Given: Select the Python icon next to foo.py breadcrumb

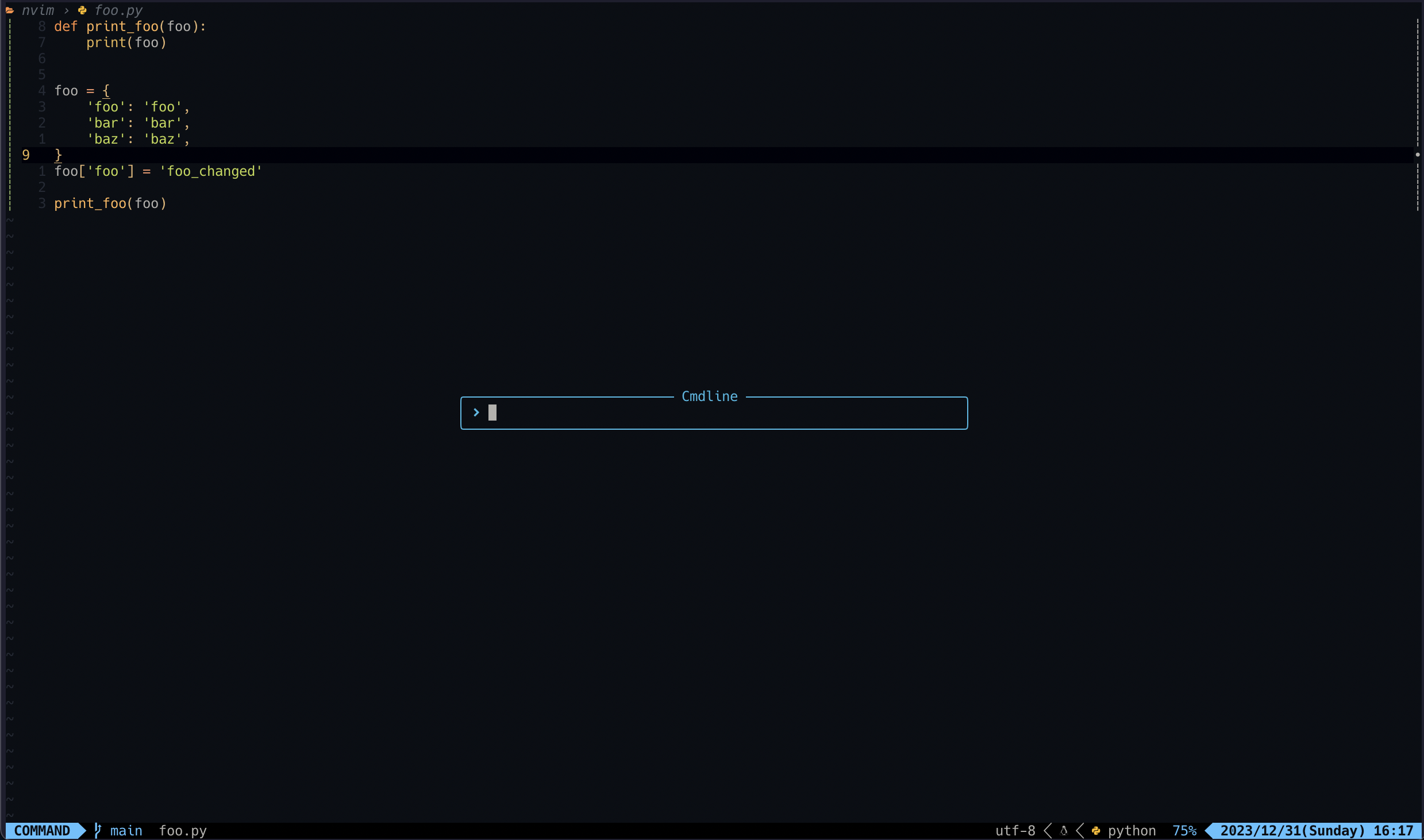Looking at the screenshot, I should [x=82, y=10].
